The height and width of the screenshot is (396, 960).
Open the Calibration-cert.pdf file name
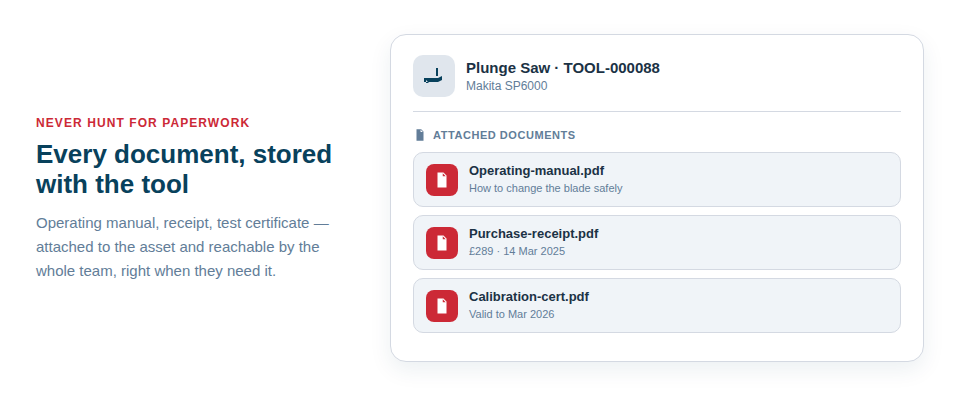coord(528,297)
